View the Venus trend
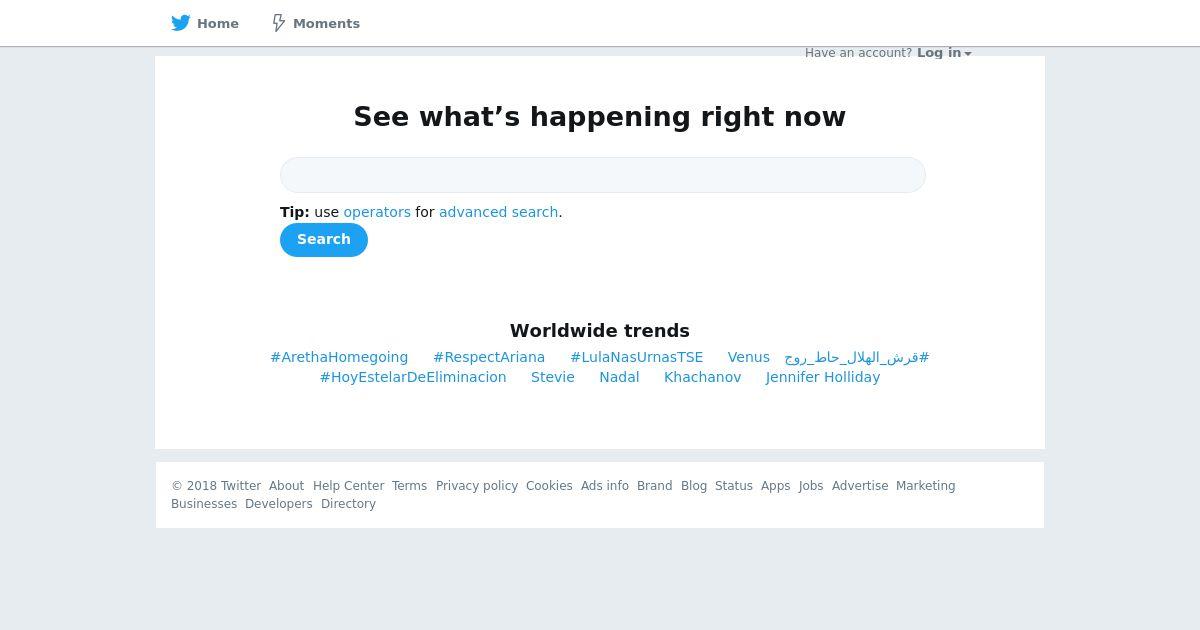Image resolution: width=1200 pixels, height=630 pixels. (x=749, y=357)
